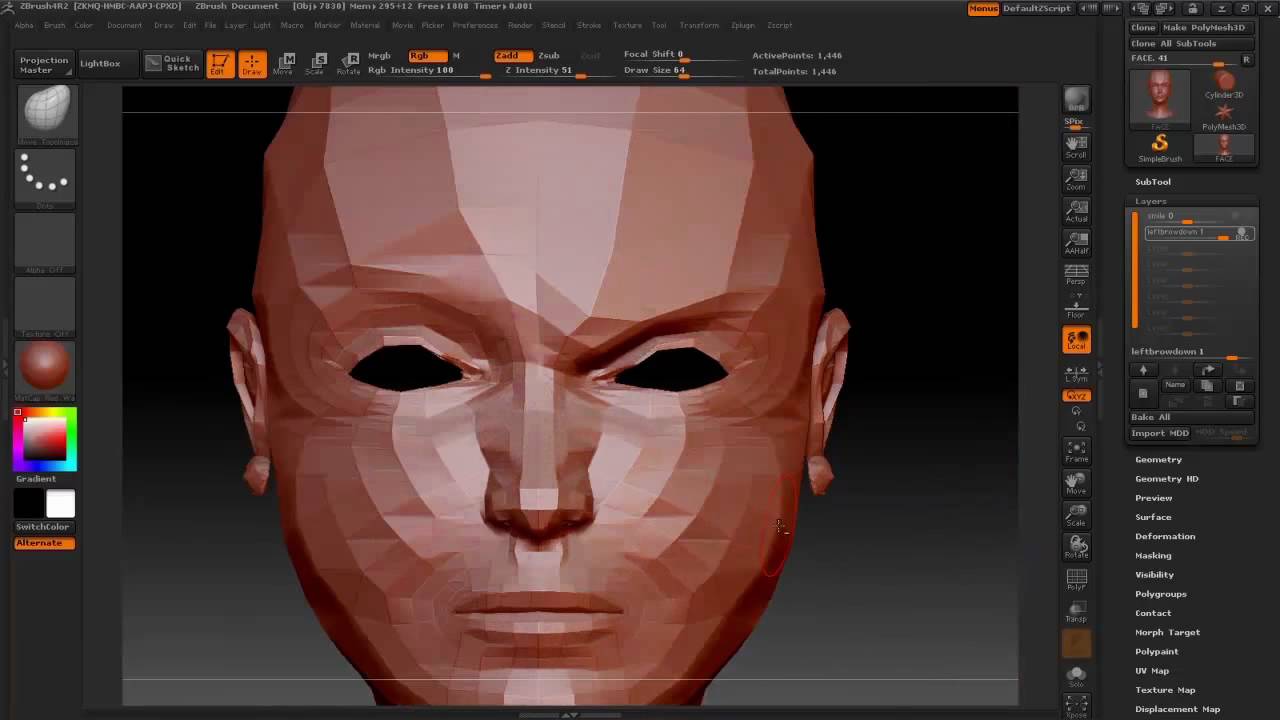Viewport: 1280px width, 720px height.
Task: Select the Cylinder3D tool
Action: point(1224,85)
